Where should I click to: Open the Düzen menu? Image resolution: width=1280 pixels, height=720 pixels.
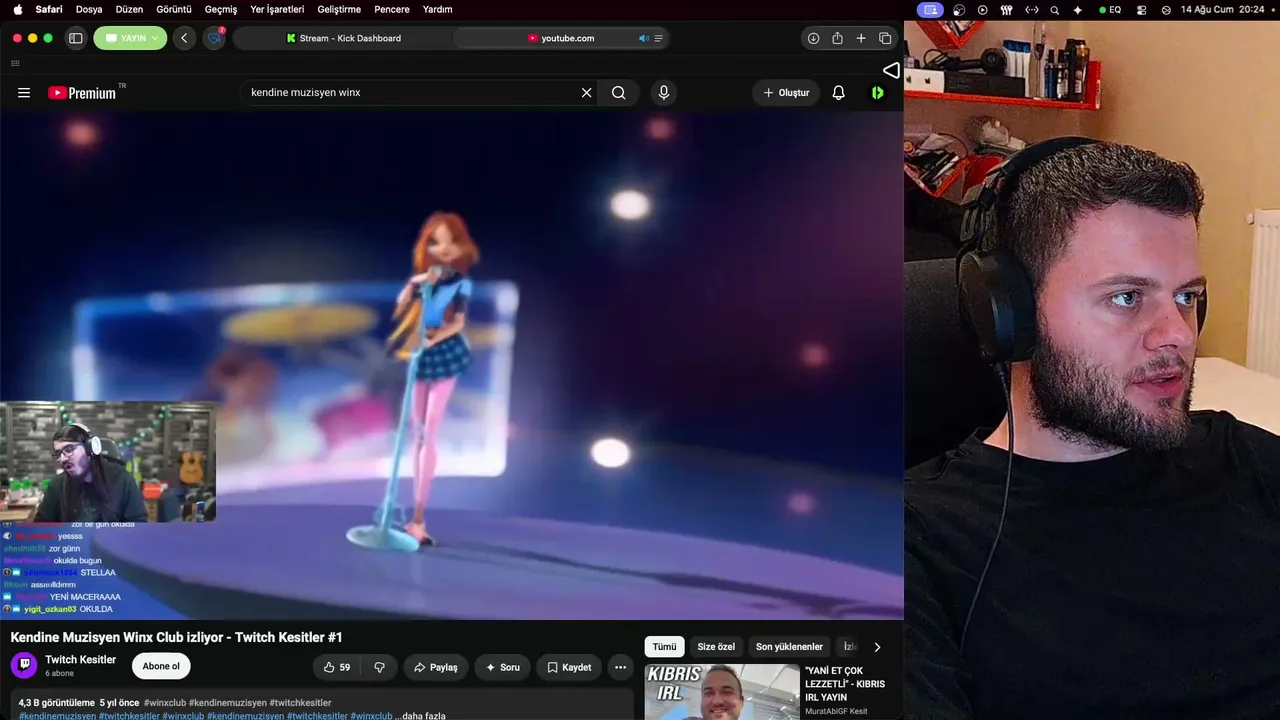[x=129, y=9]
